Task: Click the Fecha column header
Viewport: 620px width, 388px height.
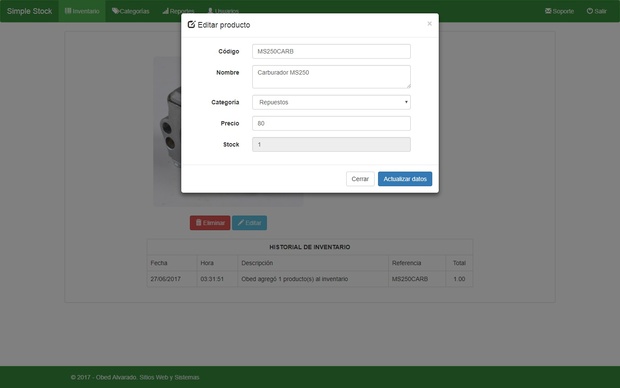Action: (172, 263)
